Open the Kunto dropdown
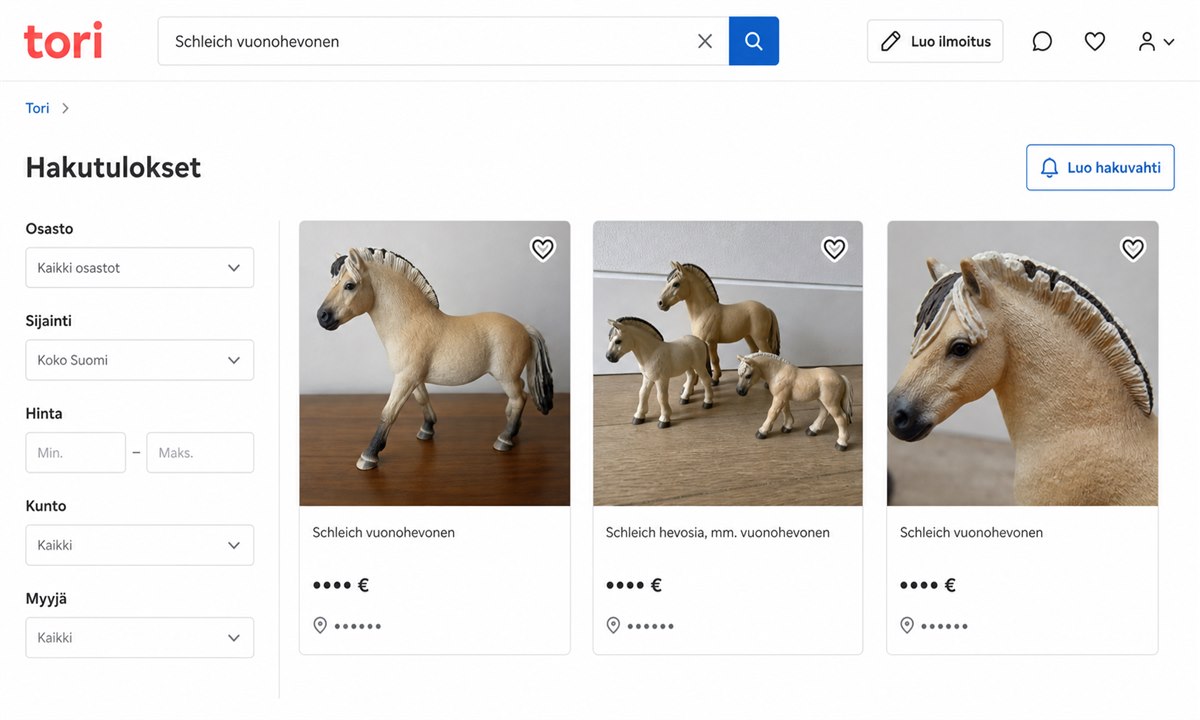Viewport: 1200px width, 720px height. click(140, 545)
